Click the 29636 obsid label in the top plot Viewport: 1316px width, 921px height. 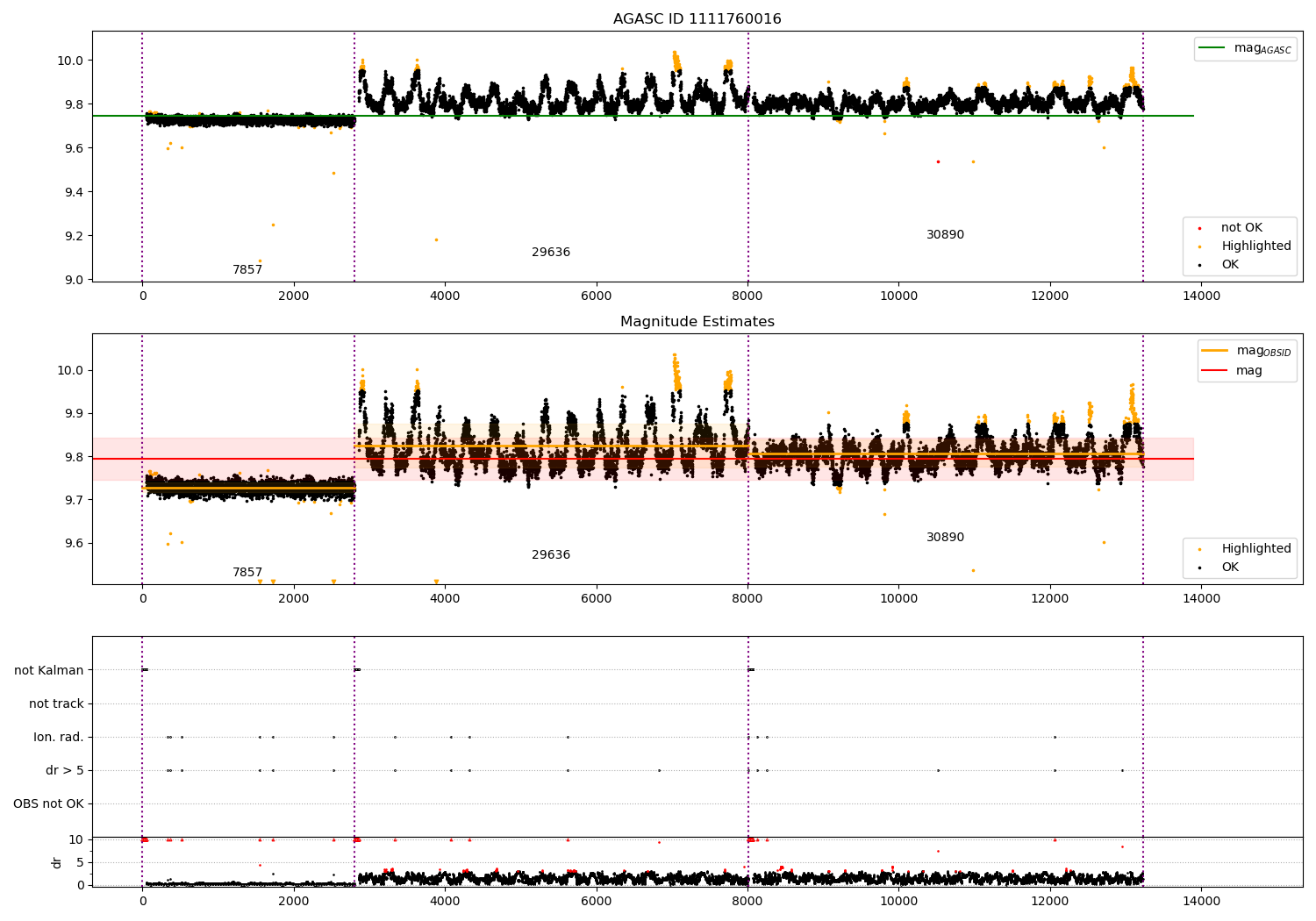tap(551, 253)
